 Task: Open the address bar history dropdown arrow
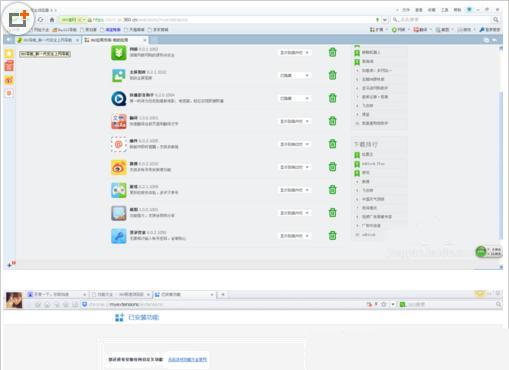click(385, 20)
